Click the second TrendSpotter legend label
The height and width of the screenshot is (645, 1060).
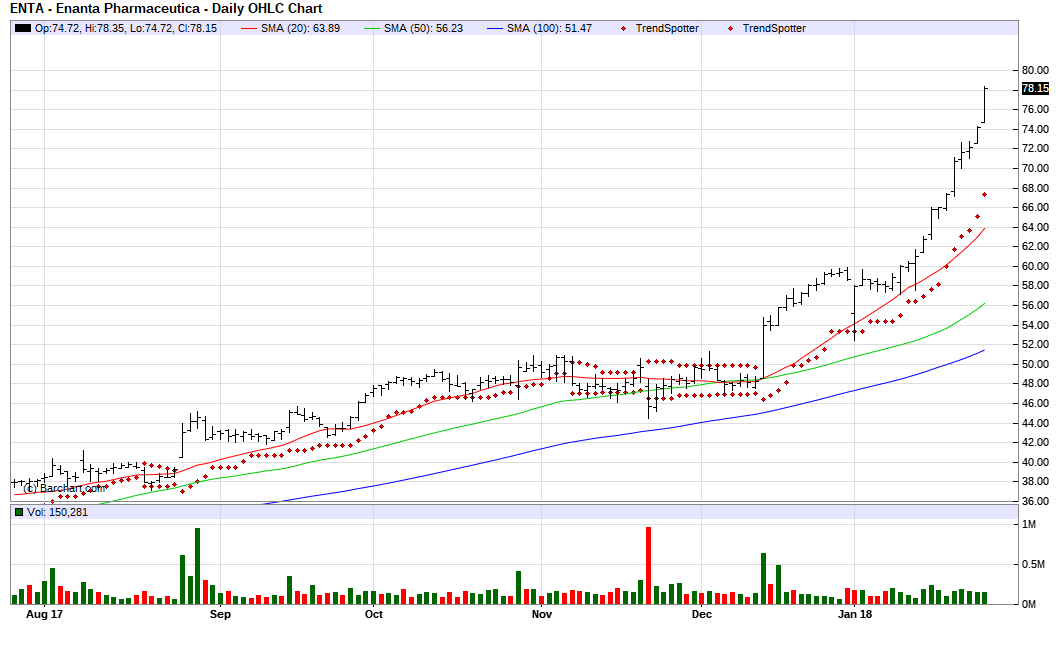pyautogui.click(x=774, y=28)
